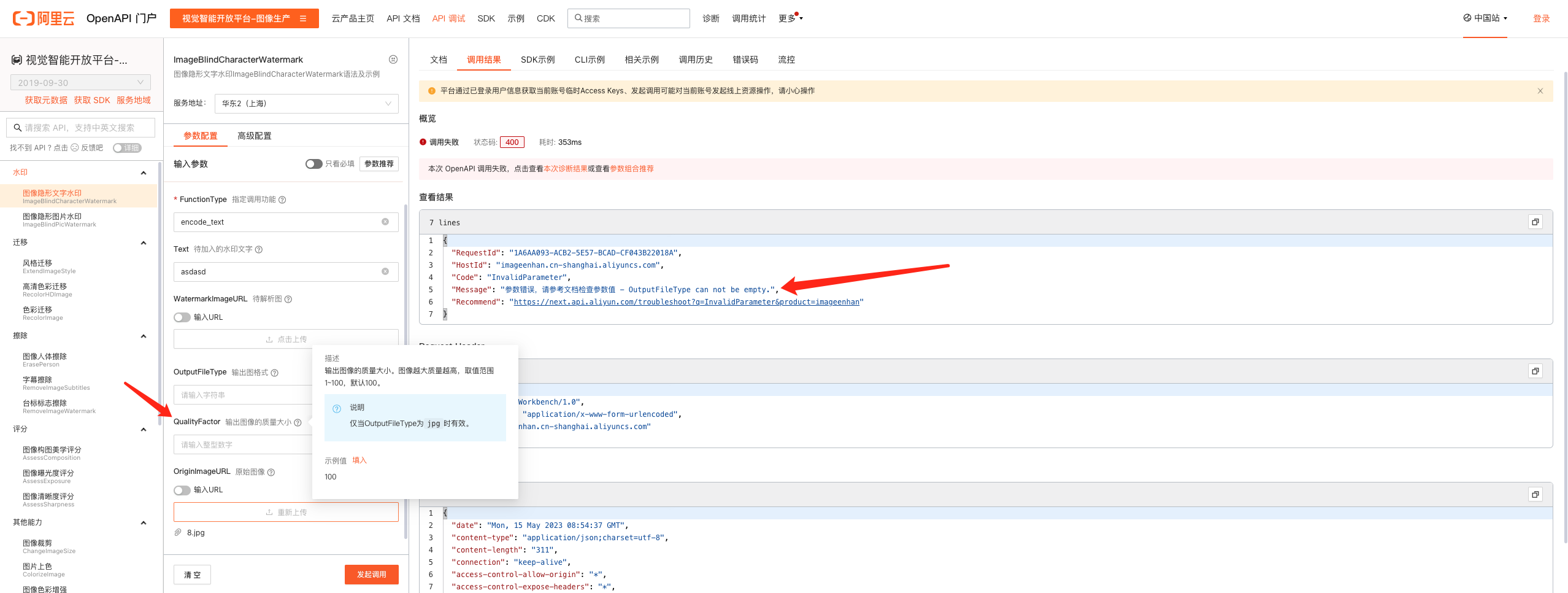The image size is (1568, 593).
Task: Open the product menu hamburger icon
Action: point(303,18)
